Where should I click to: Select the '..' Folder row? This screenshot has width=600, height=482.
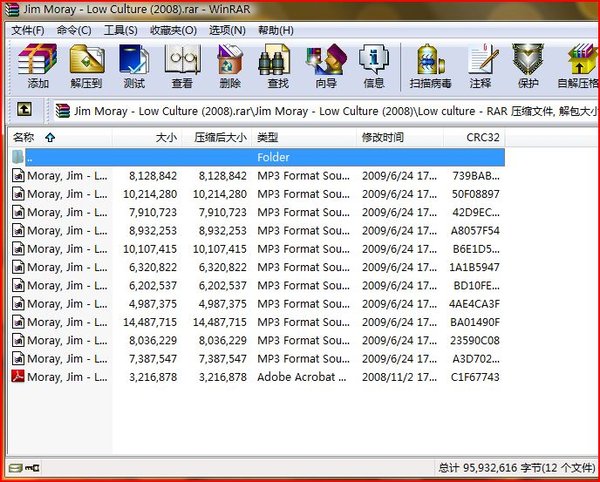pyautogui.click(x=265, y=157)
